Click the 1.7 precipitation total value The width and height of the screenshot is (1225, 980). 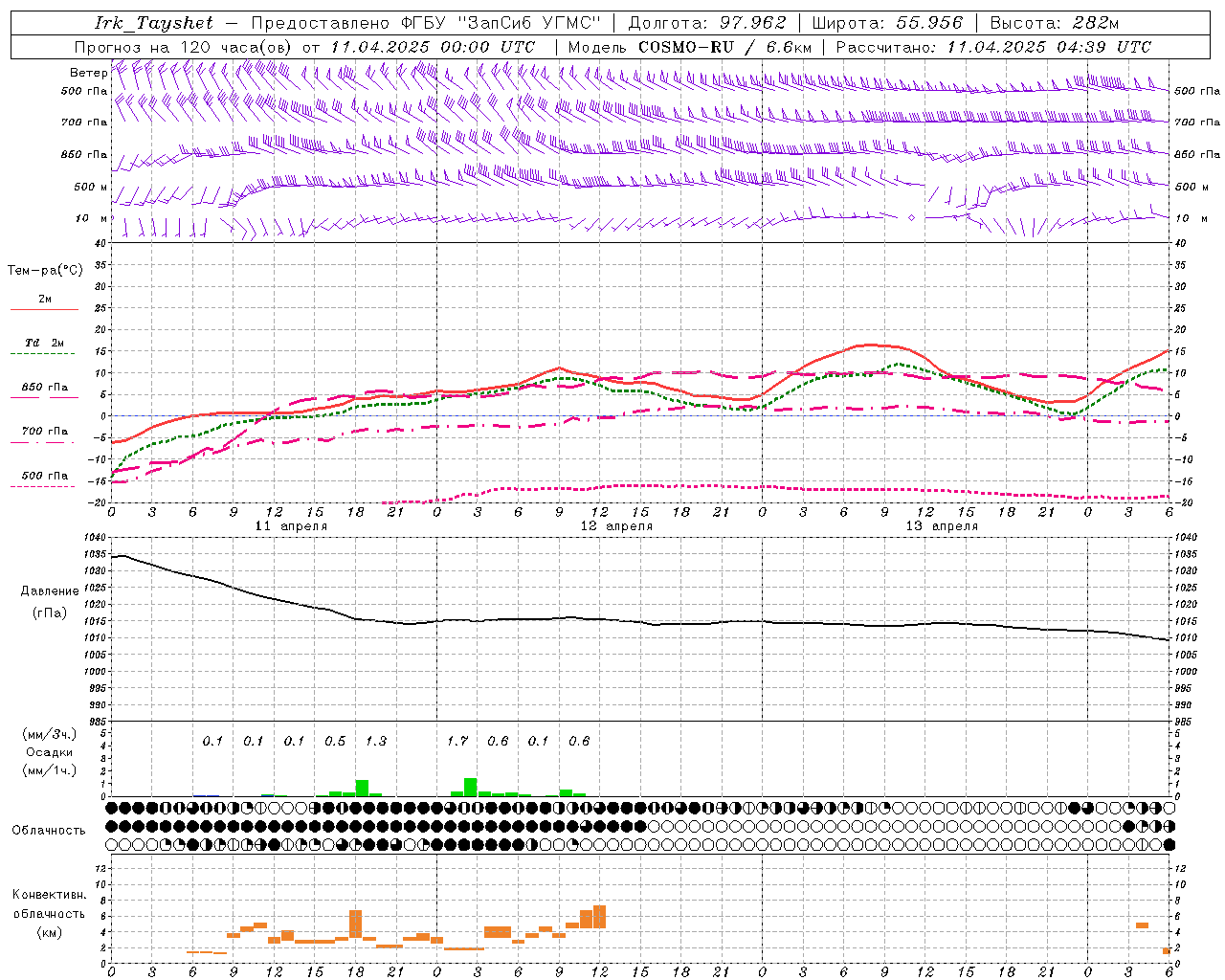tap(457, 742)
